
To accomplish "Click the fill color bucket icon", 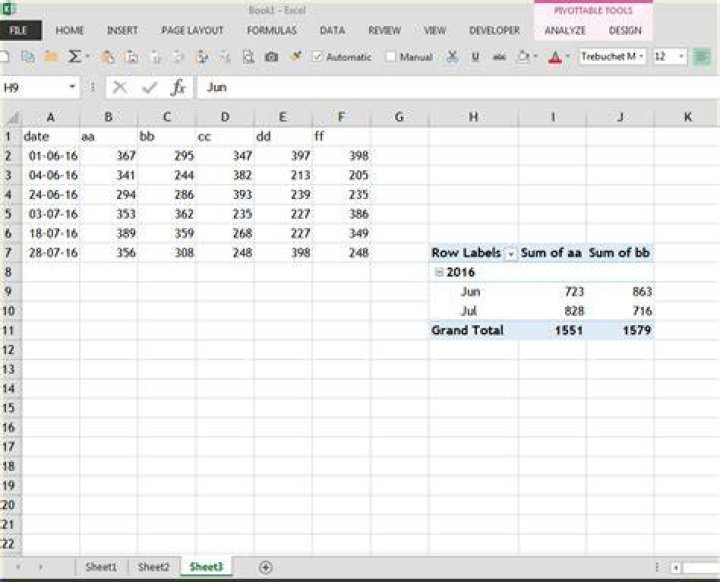I will pos(523,57).
